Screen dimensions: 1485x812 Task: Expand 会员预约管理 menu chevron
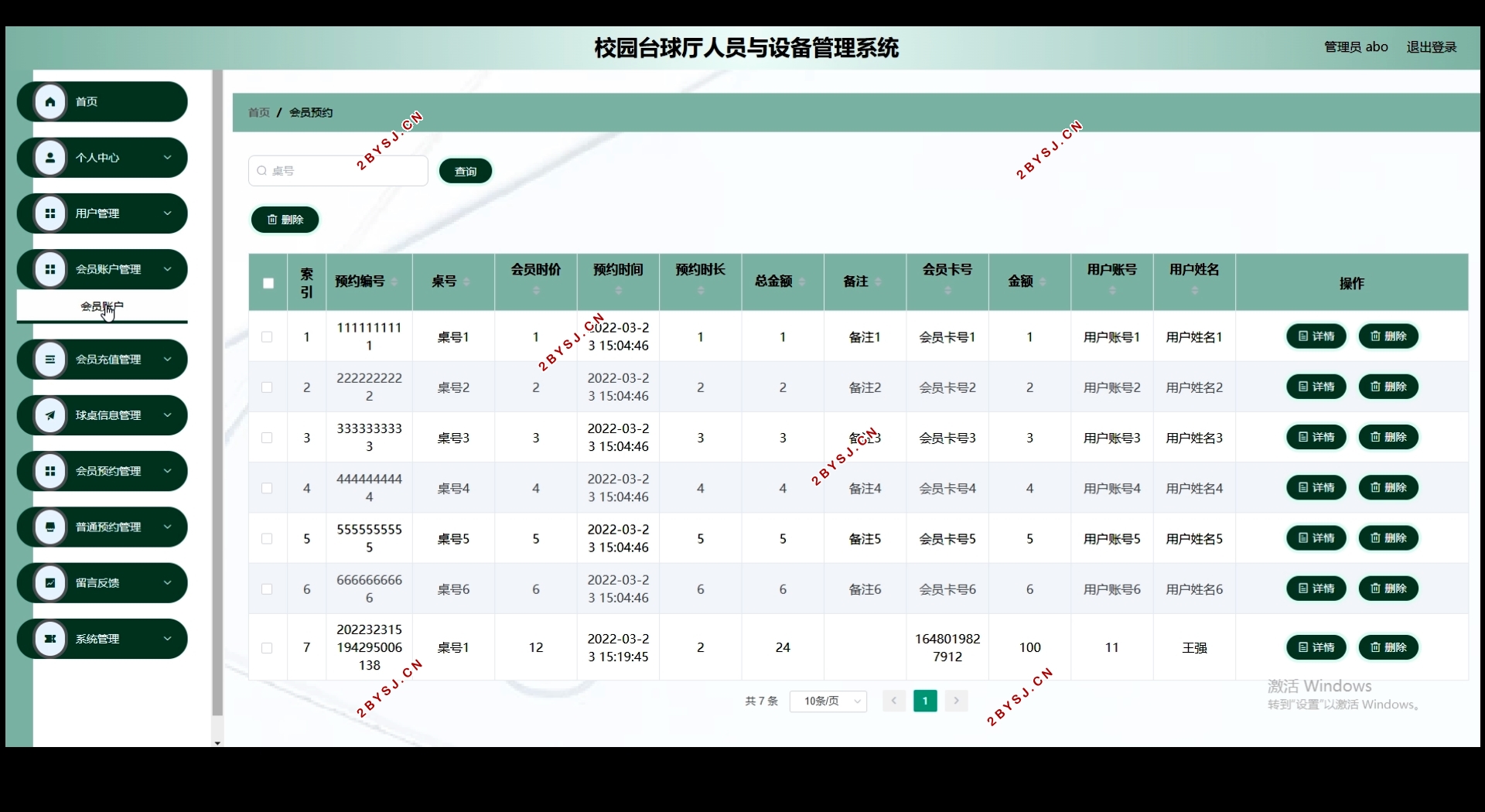click(x=167, y=471)
